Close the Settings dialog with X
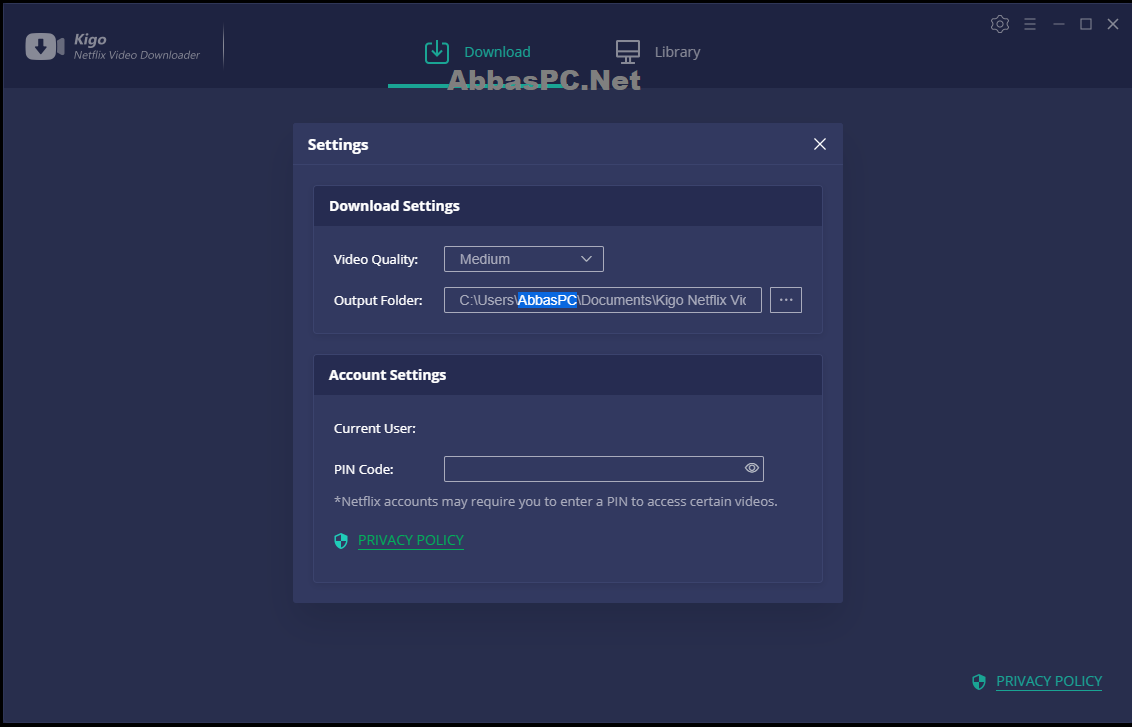Image resolution: width=1132 pixels, height=727 pixels. click(x=819, y=144)
